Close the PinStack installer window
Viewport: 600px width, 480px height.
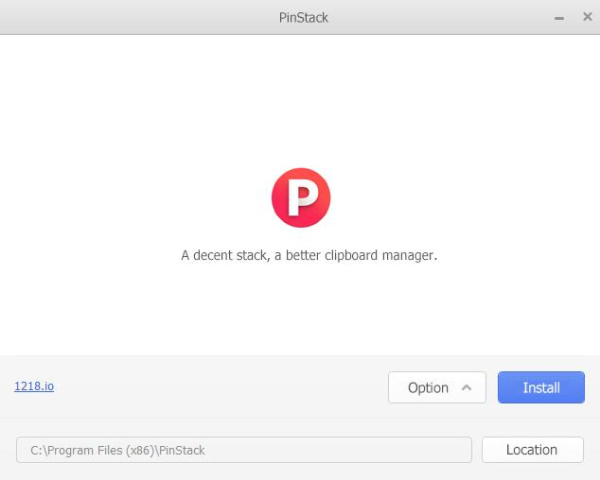tap(587, 18)
